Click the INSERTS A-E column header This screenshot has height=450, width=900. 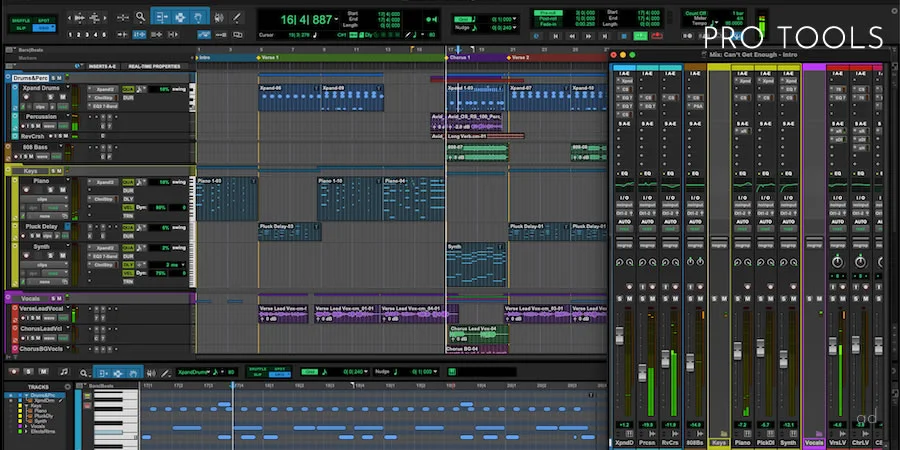click(104, 67)
